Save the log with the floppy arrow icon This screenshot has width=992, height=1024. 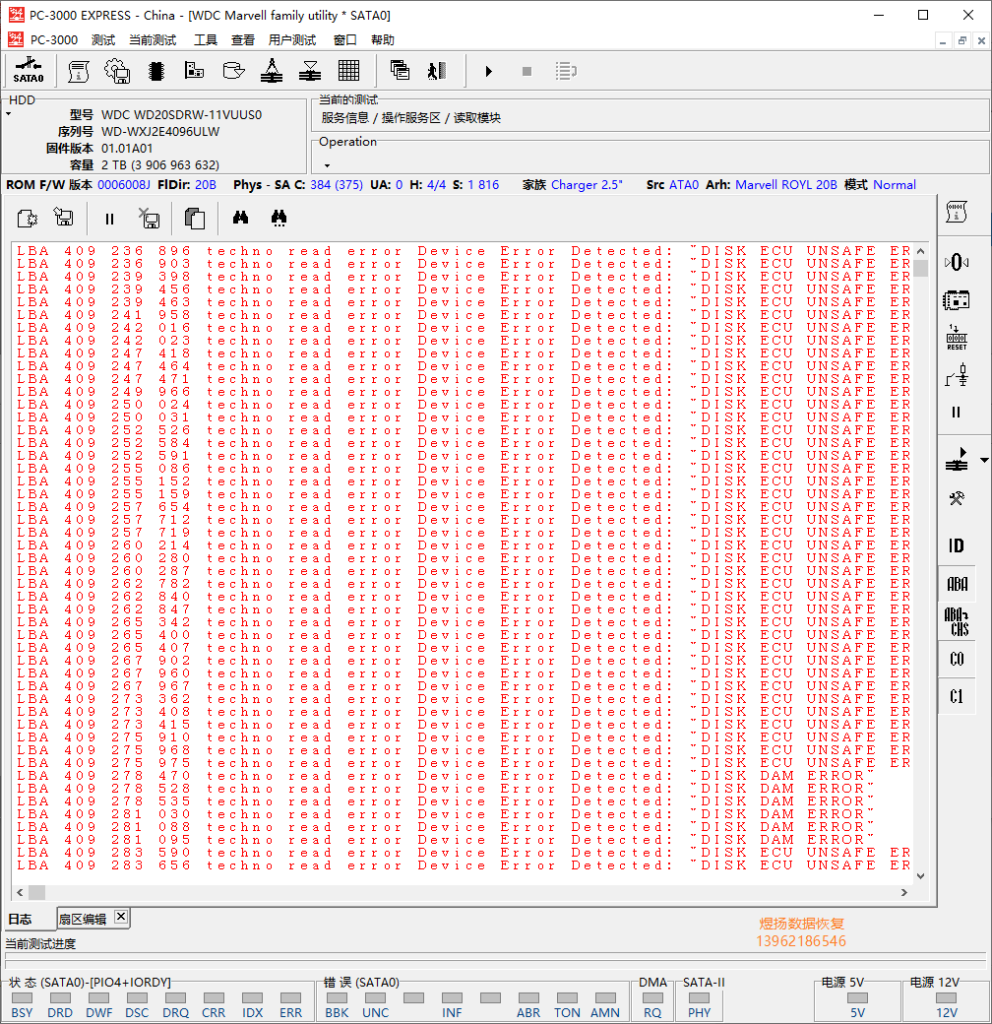(64, 217)
